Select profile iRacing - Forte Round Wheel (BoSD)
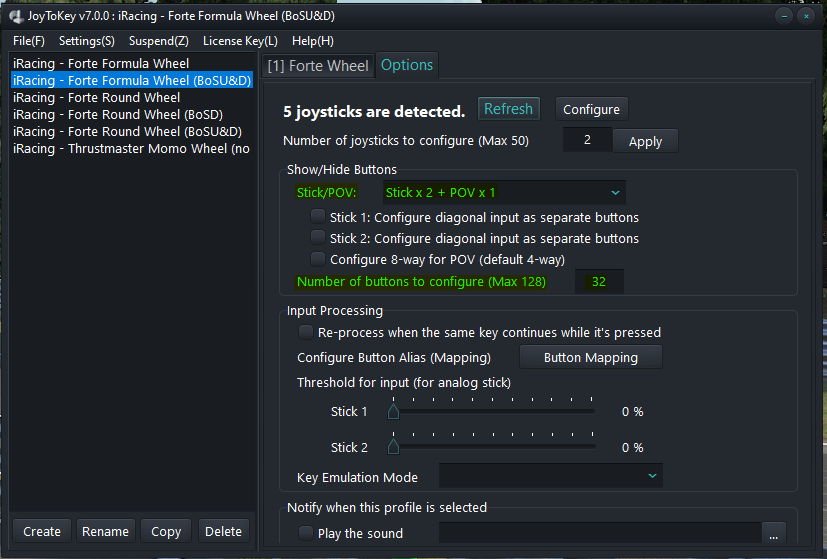Screen dimensions: 827x559 [132, 114]
